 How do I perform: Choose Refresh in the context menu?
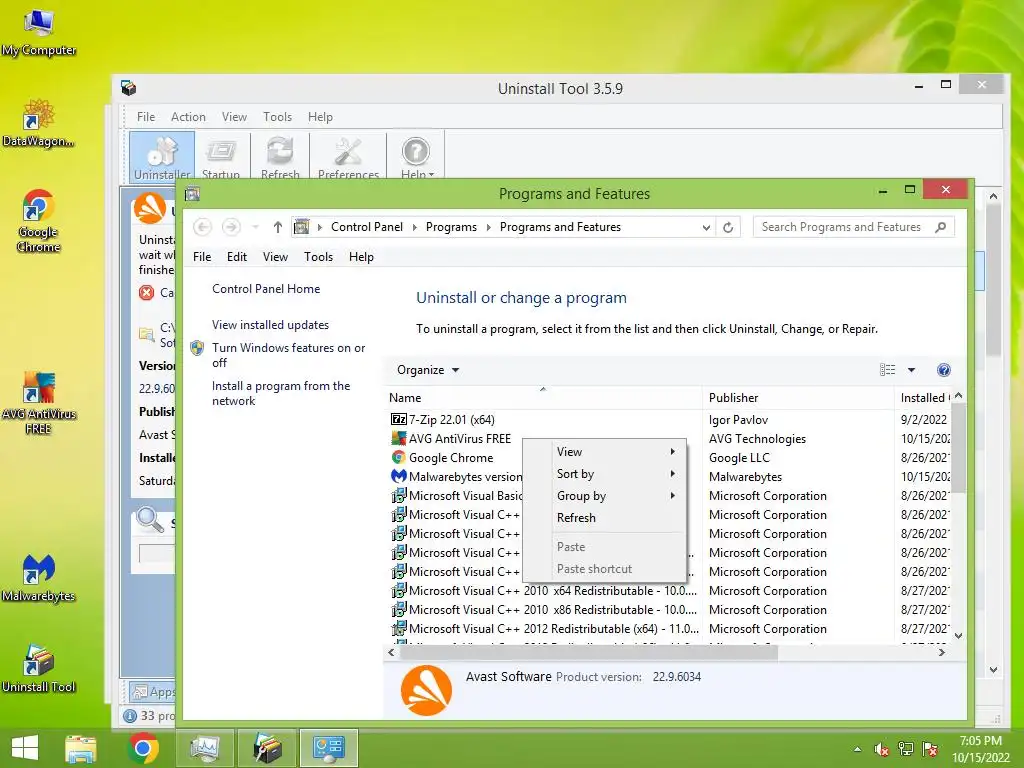605,518
